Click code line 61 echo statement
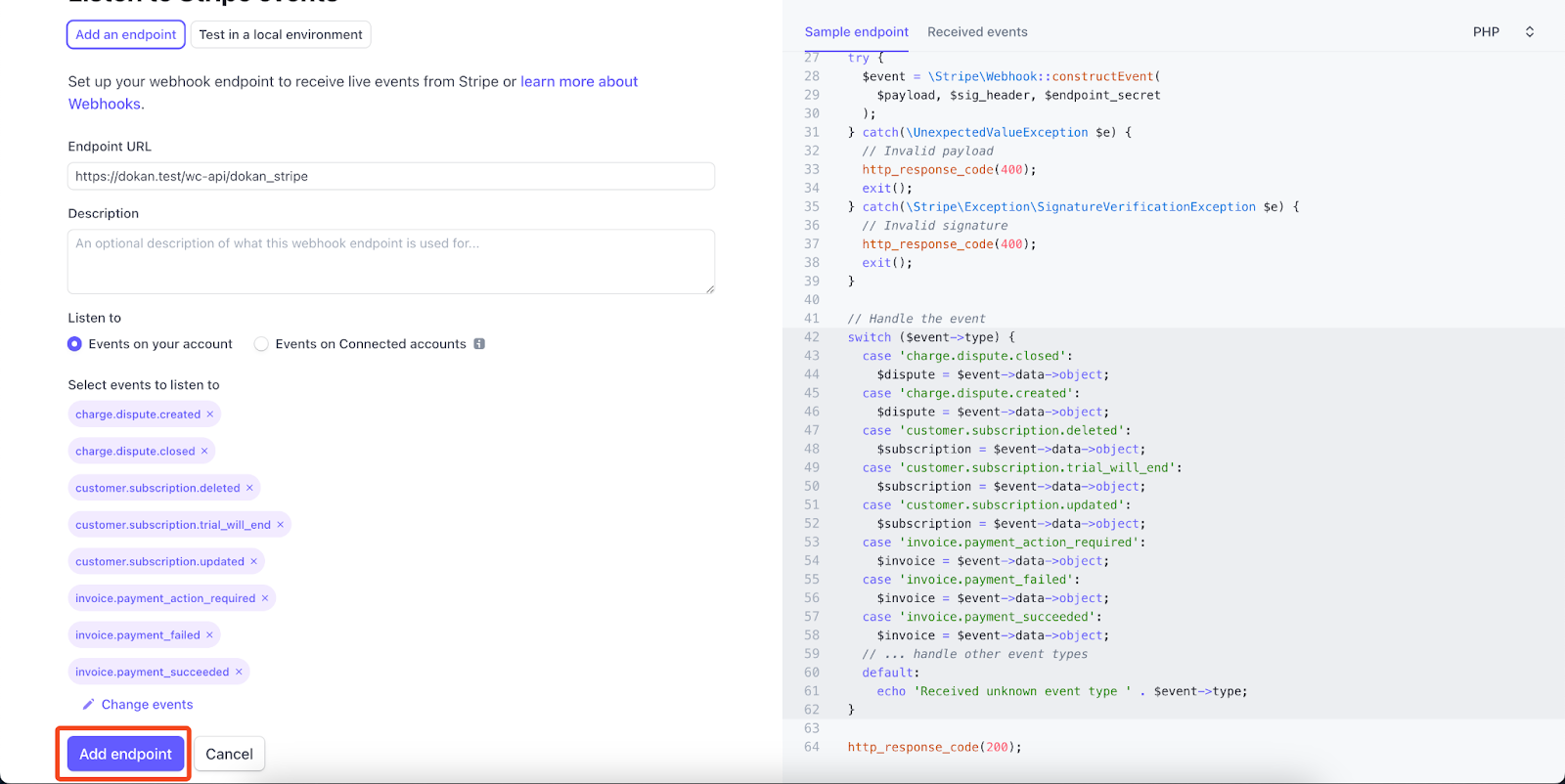Image resolution: width=1565 pixels, height=784 pixels. click(1062, 691)
